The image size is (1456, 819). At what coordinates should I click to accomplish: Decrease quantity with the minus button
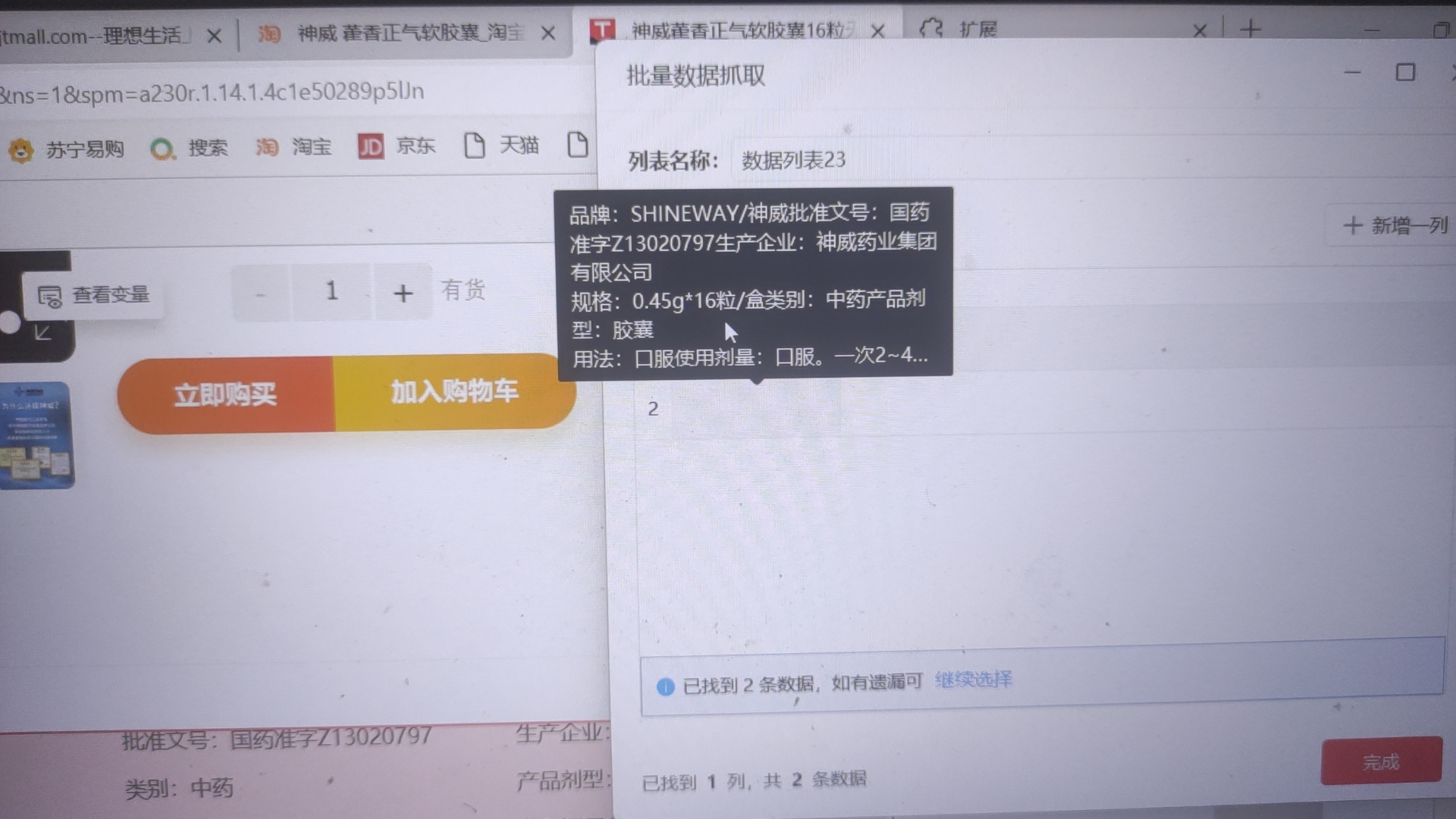point(260,293)
